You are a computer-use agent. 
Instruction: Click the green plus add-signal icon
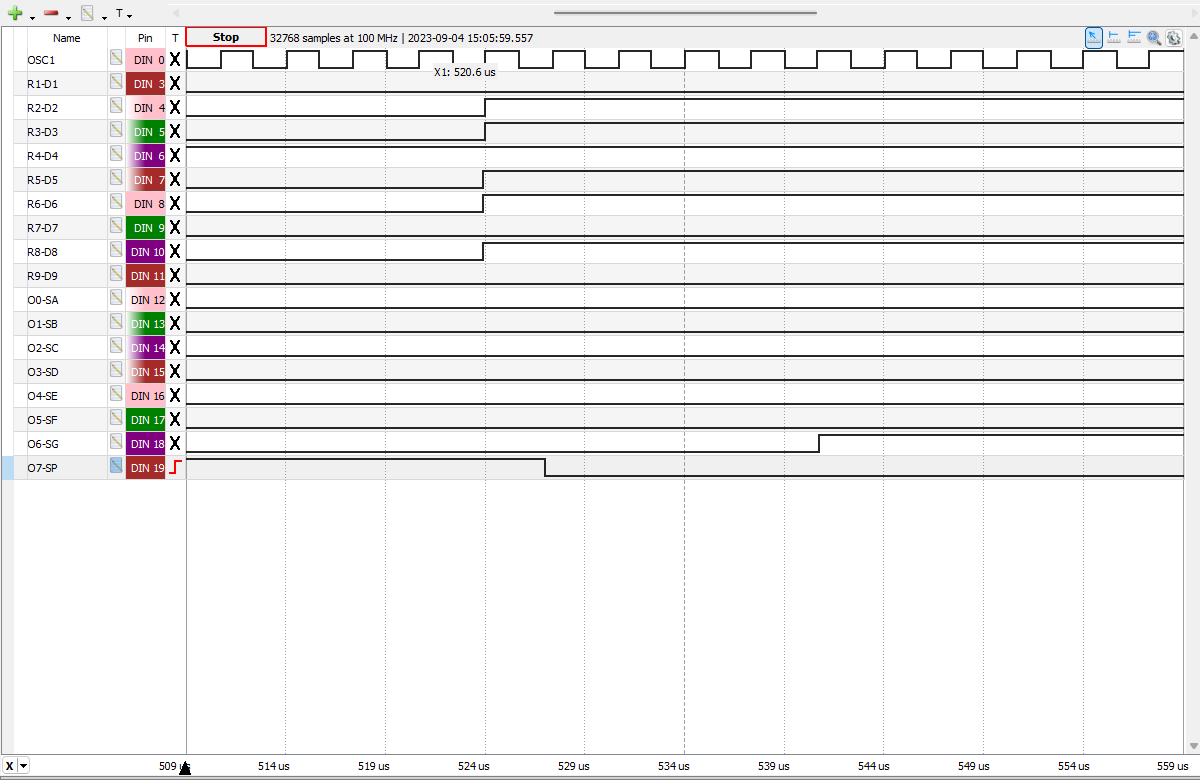14,14
